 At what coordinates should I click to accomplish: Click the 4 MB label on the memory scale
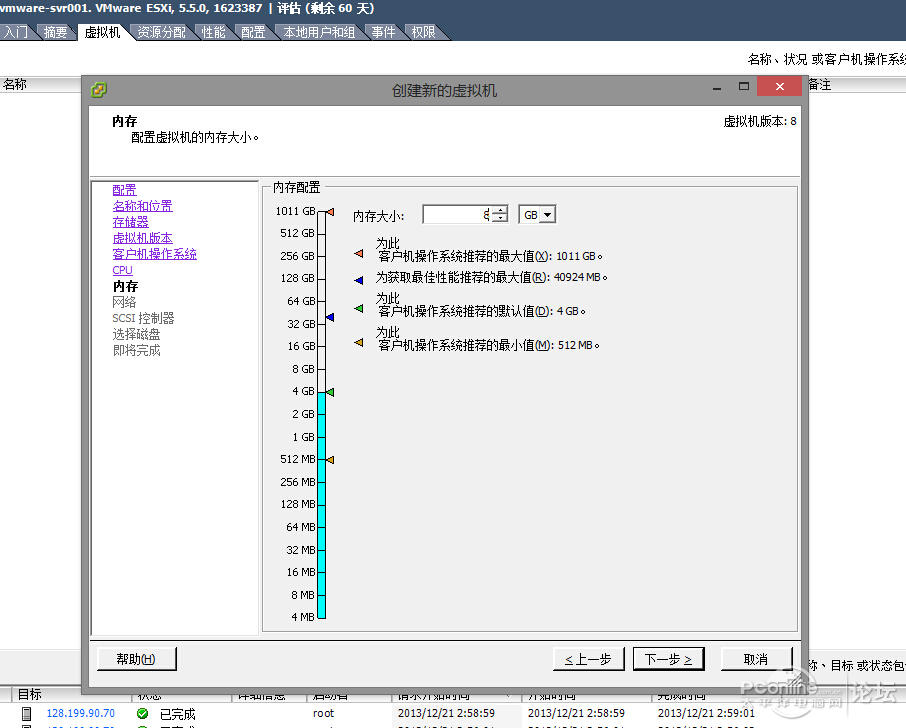(x=303, y=617)
